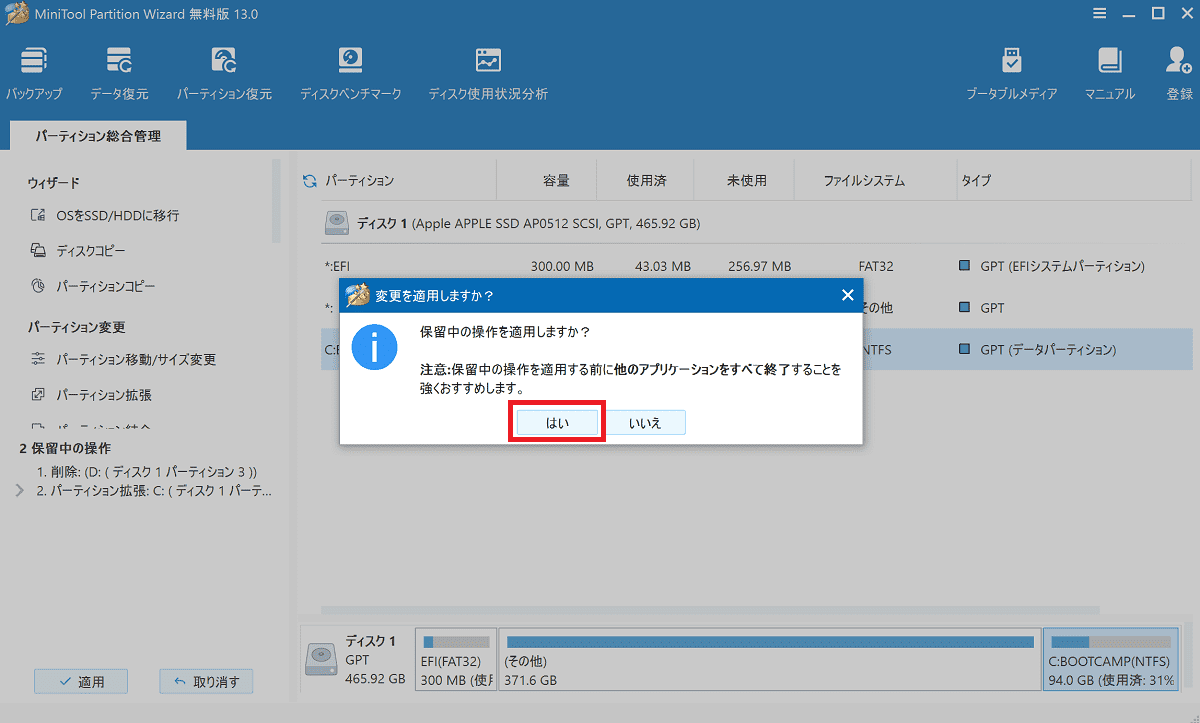This screenshot has width=1200, height=723.
Task: Click the パーティション変更 section heading
Action: [x=76, y=327]
